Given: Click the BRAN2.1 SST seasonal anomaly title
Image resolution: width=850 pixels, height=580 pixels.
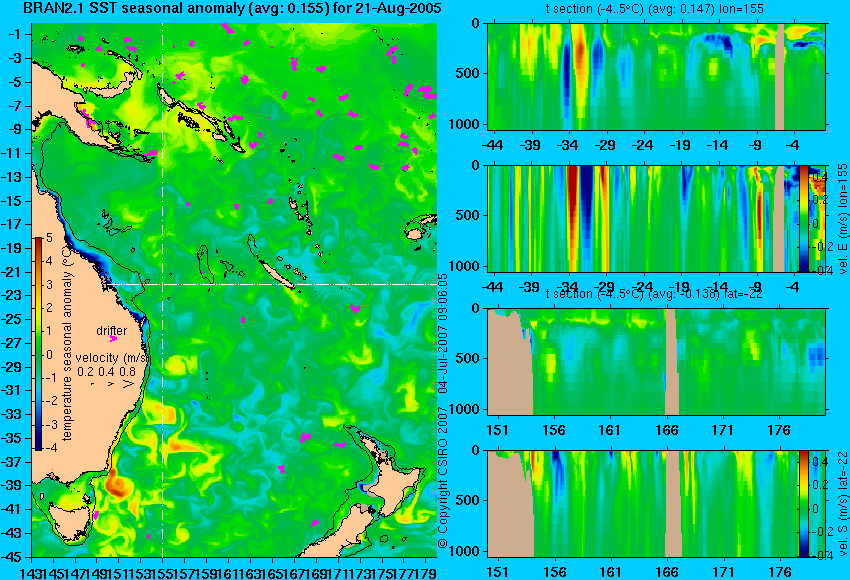Looking at the screenshot, I should click(232, 8).
